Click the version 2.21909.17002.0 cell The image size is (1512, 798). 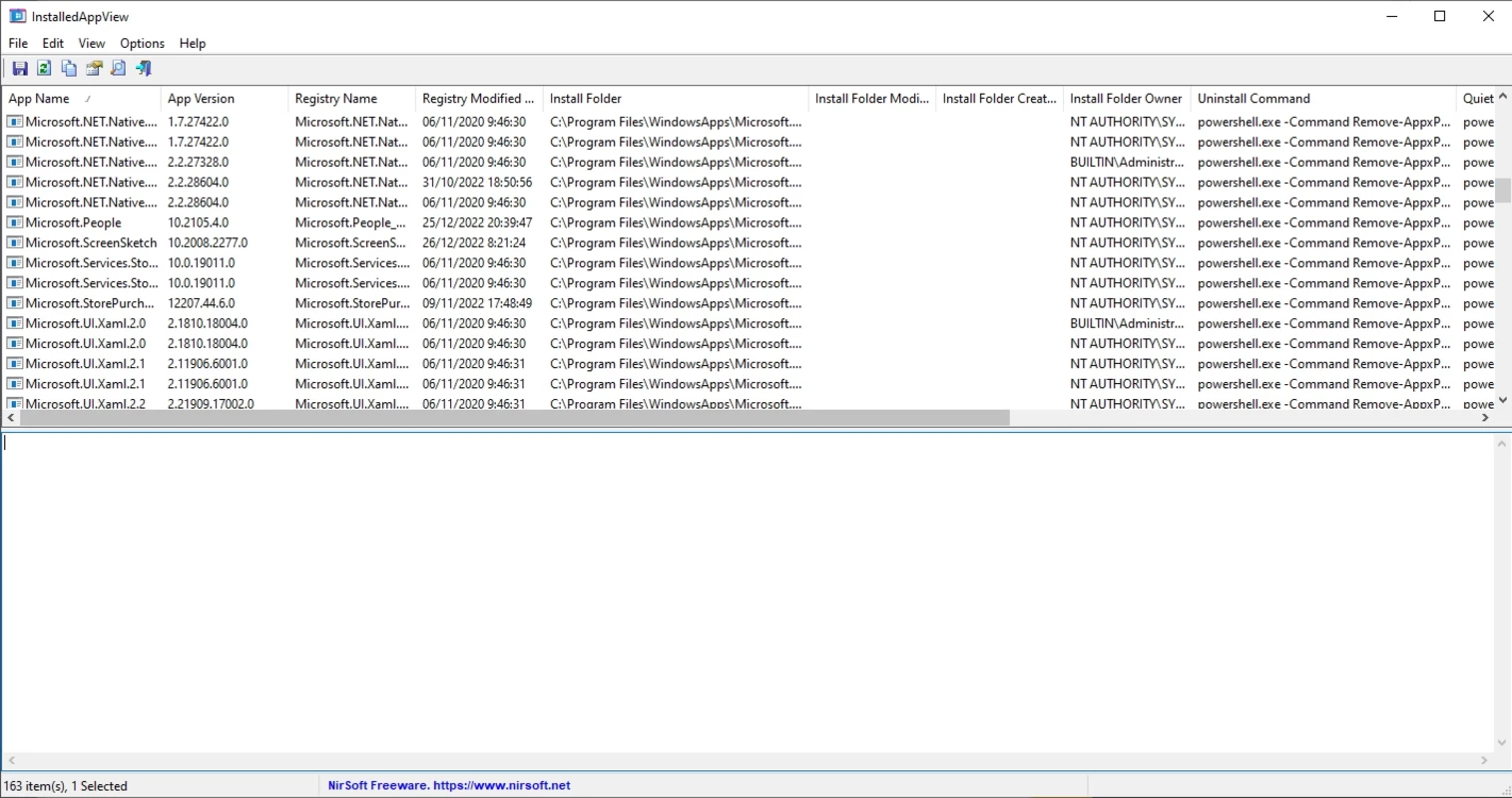click(x=211, y=404)
